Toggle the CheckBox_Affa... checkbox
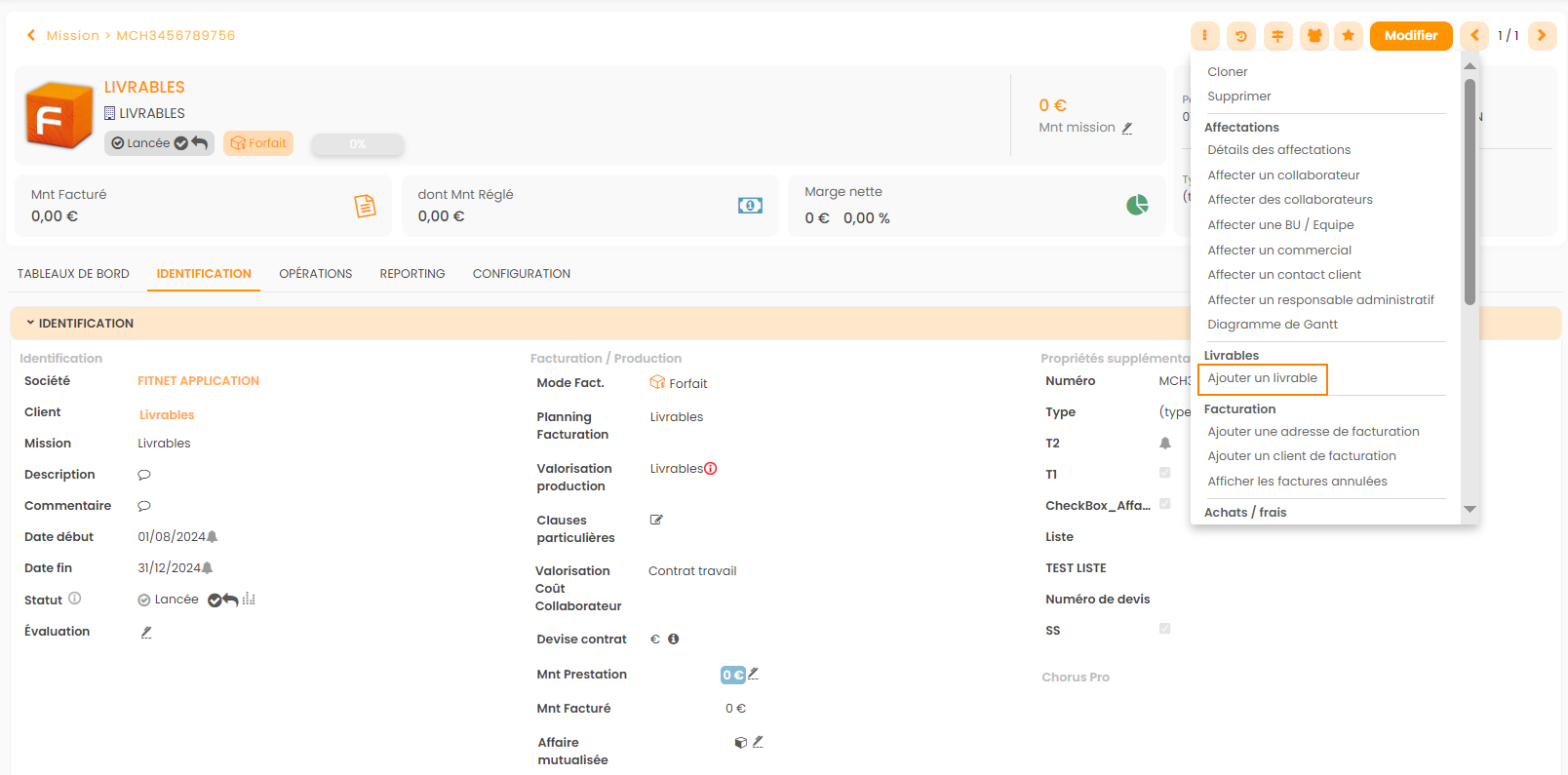The width and height of the screenshot is (1568, 775). pyautogui.click(x=1164, y=504)
